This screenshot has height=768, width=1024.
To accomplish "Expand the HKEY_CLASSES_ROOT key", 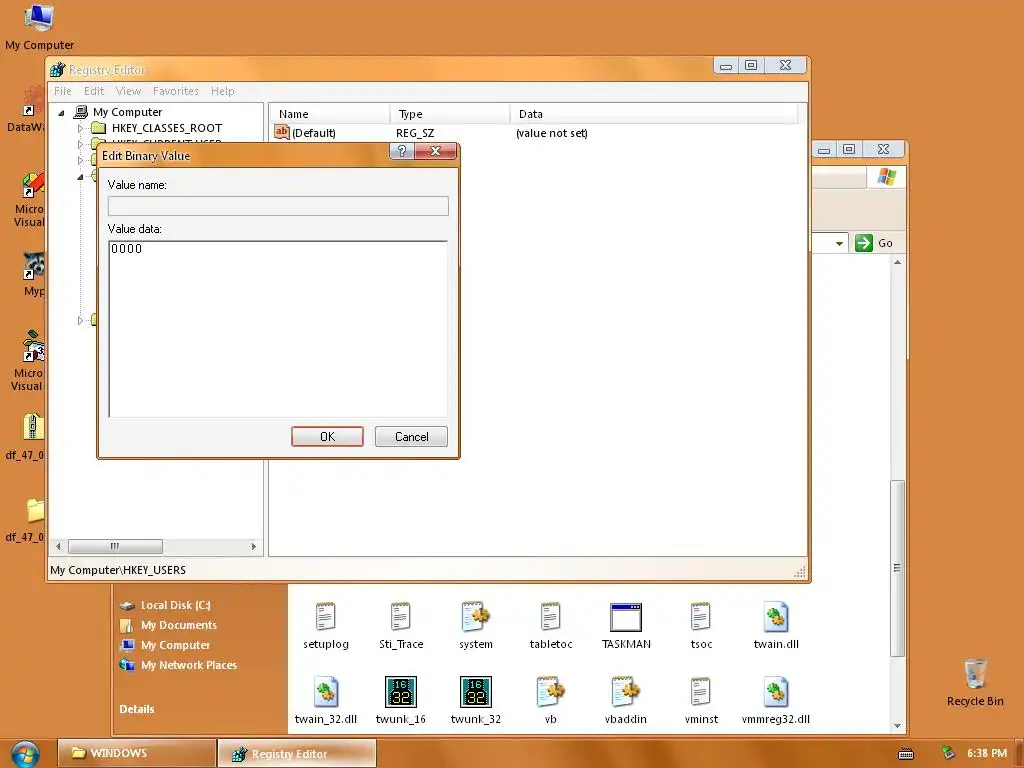I will 80,128.
